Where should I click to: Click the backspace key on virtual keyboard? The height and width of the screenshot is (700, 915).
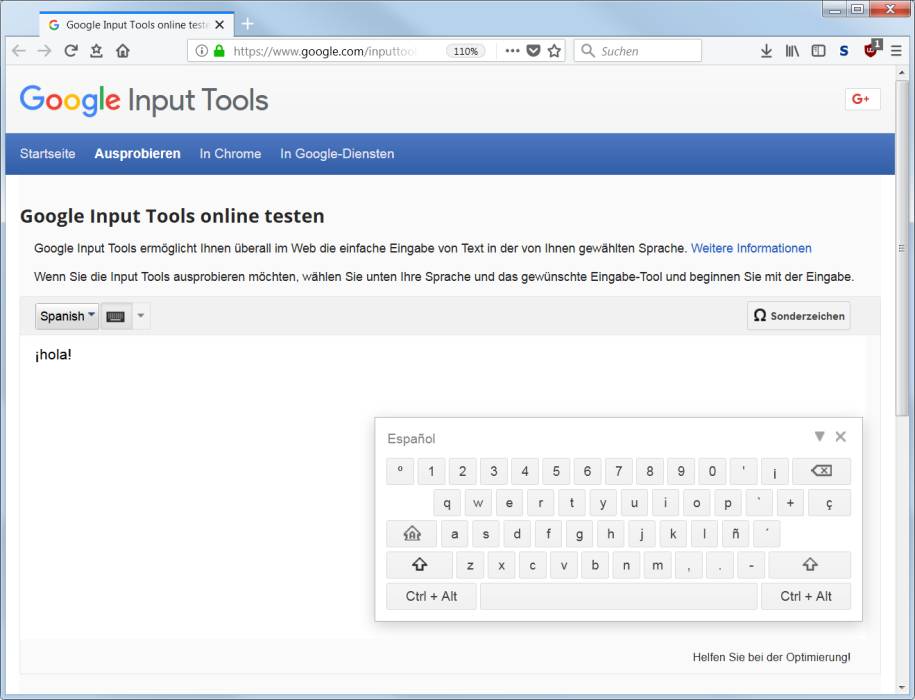[821, 471]
